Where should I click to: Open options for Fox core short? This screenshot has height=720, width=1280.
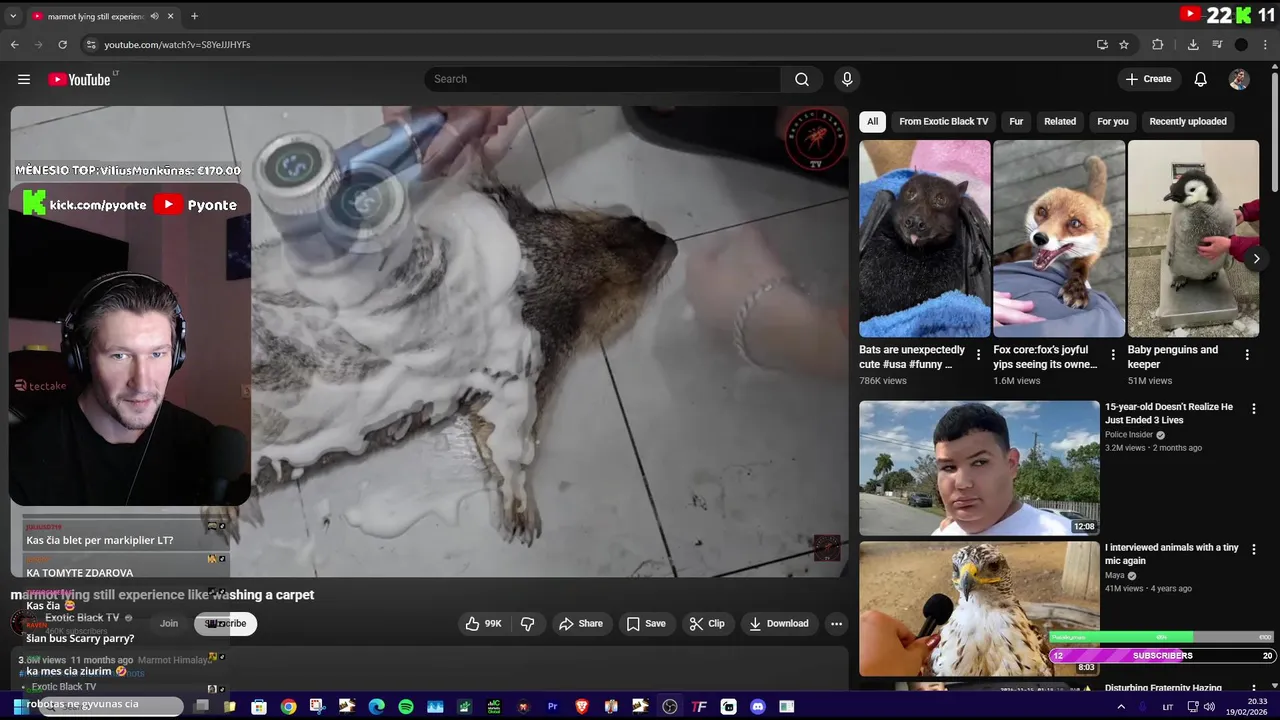pyautogui.click(x=1113, y=355)
